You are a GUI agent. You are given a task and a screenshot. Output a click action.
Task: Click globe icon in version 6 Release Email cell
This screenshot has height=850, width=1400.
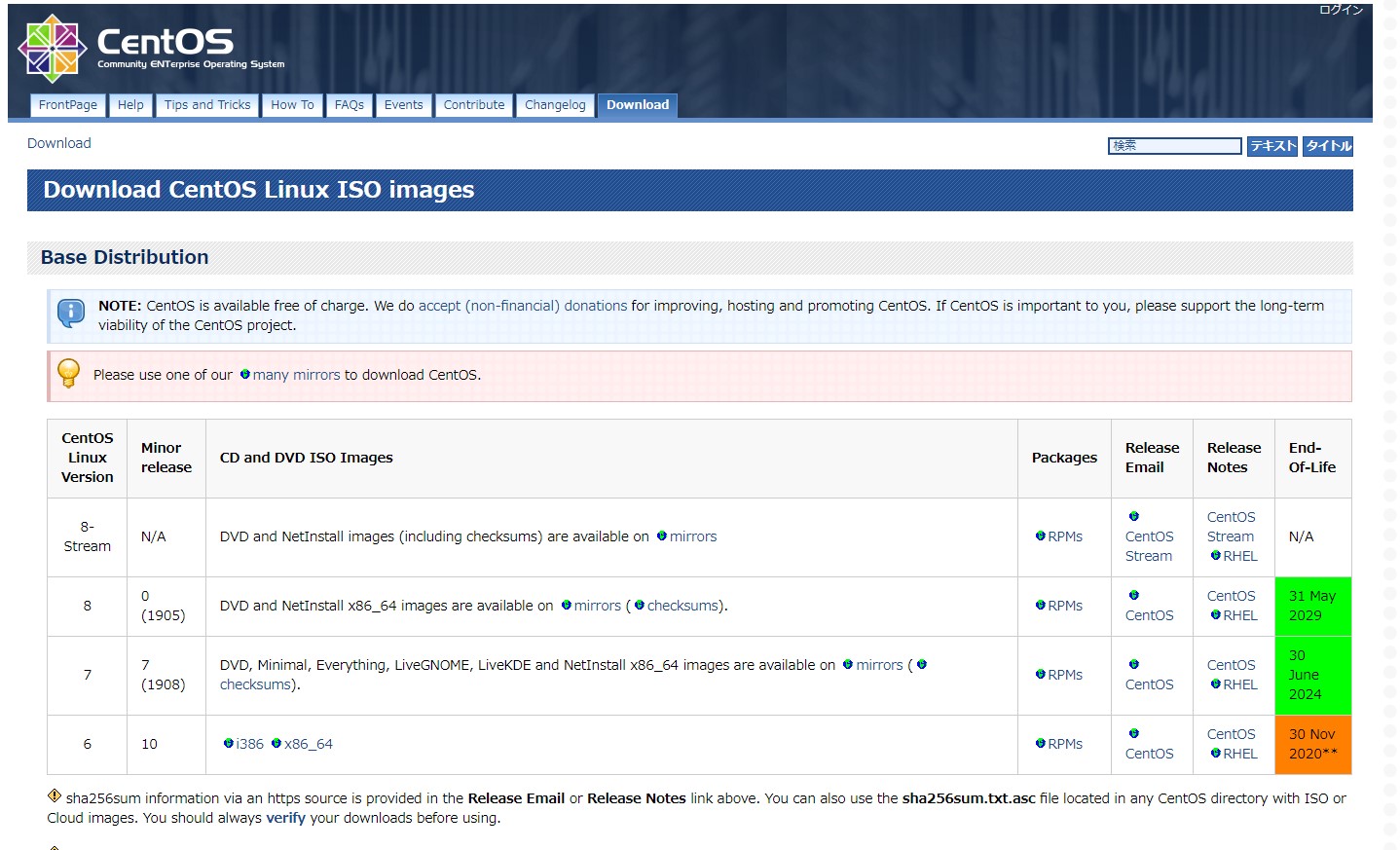1134,733
